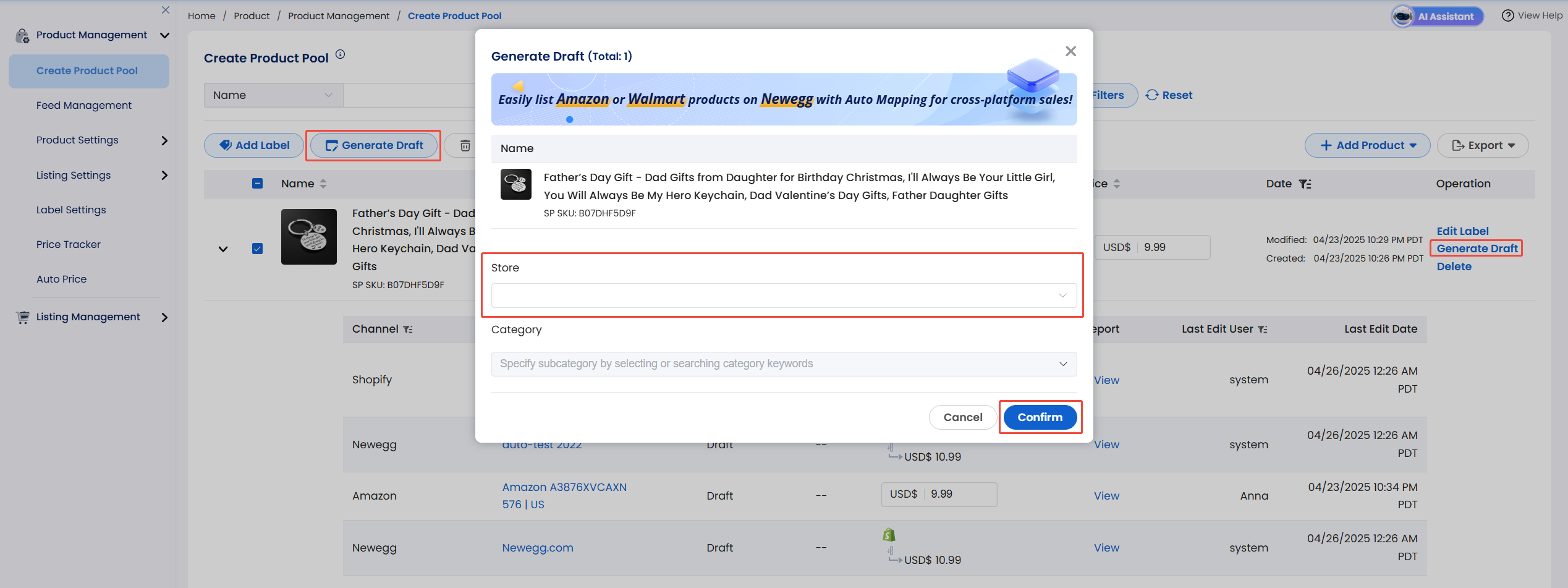Go to Home breadcrumb
1568x588 pixels.
[x=201, y=16]
